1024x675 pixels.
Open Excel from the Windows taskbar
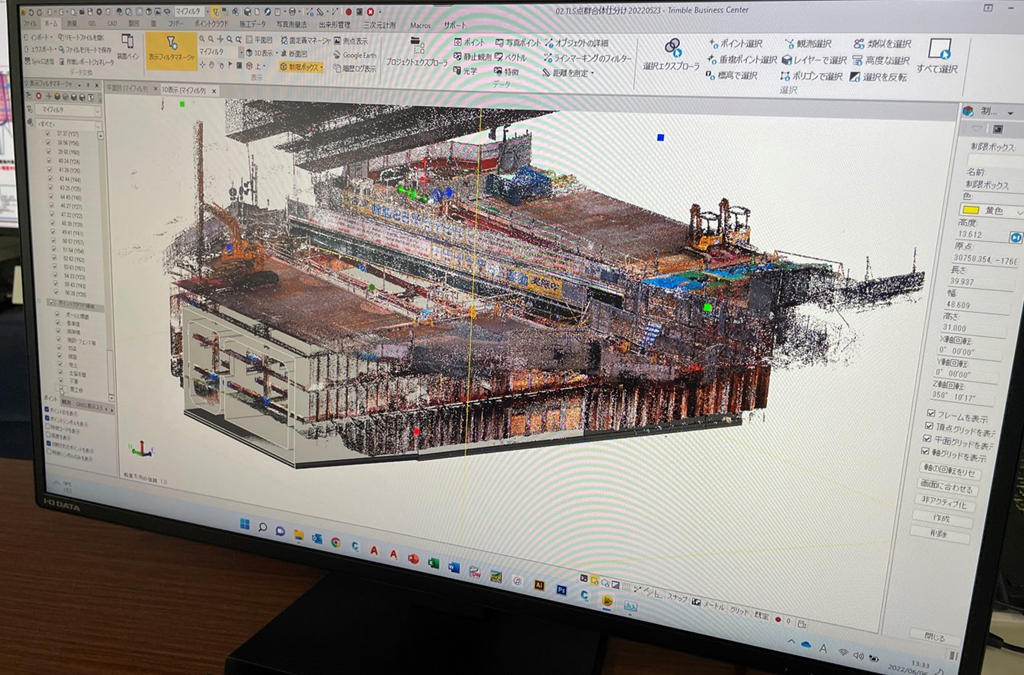(x=434, y=564)
